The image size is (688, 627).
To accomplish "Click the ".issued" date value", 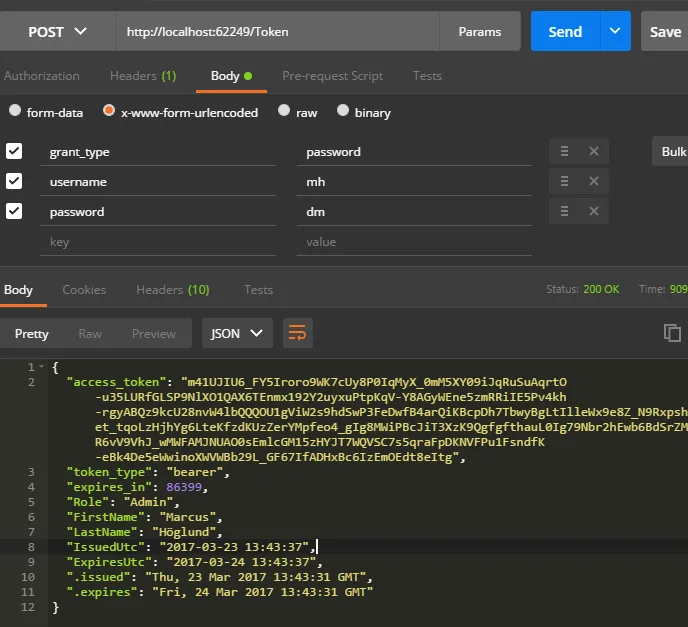I will coord(256,577).
